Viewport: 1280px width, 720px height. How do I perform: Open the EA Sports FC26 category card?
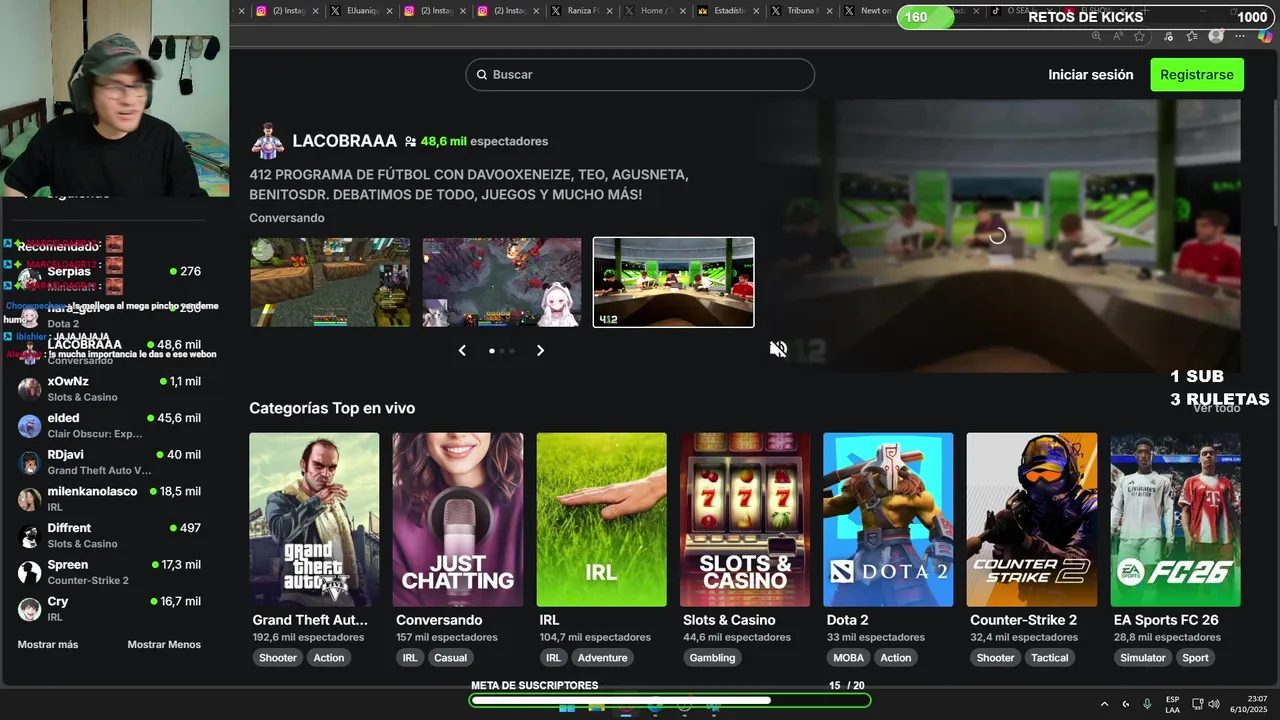[x=1175, y=519]
